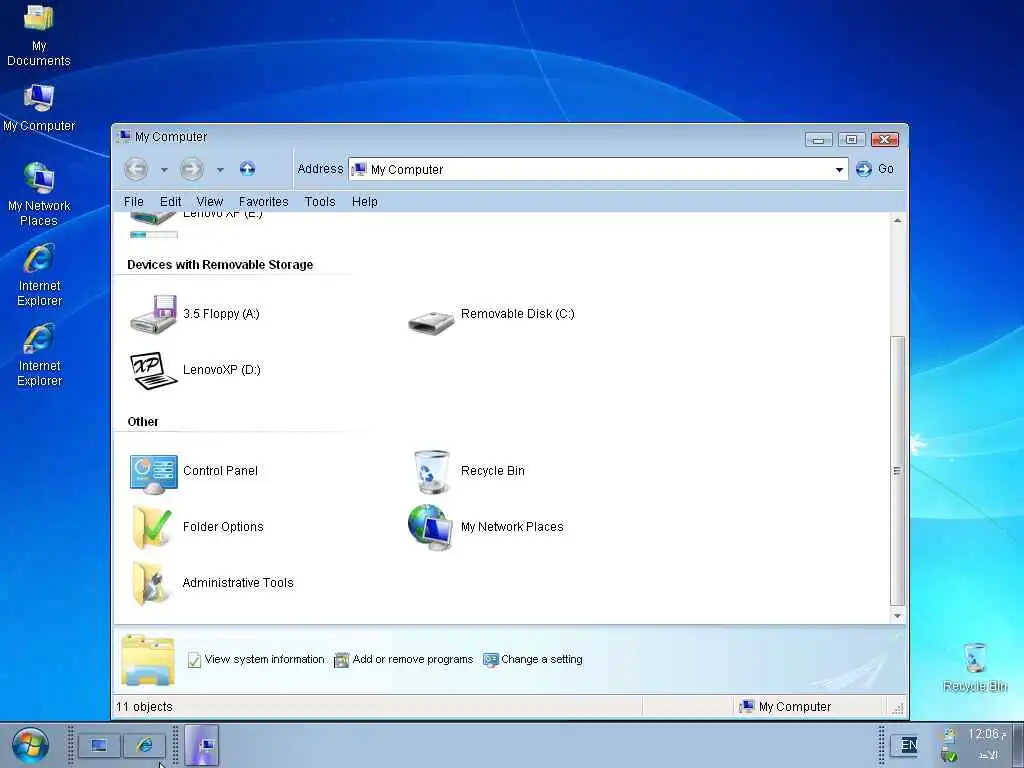The width and height of the screenshot is (1024, 768).
Task: Select the Control Panel icon
Action: click(x=153, y=474)
